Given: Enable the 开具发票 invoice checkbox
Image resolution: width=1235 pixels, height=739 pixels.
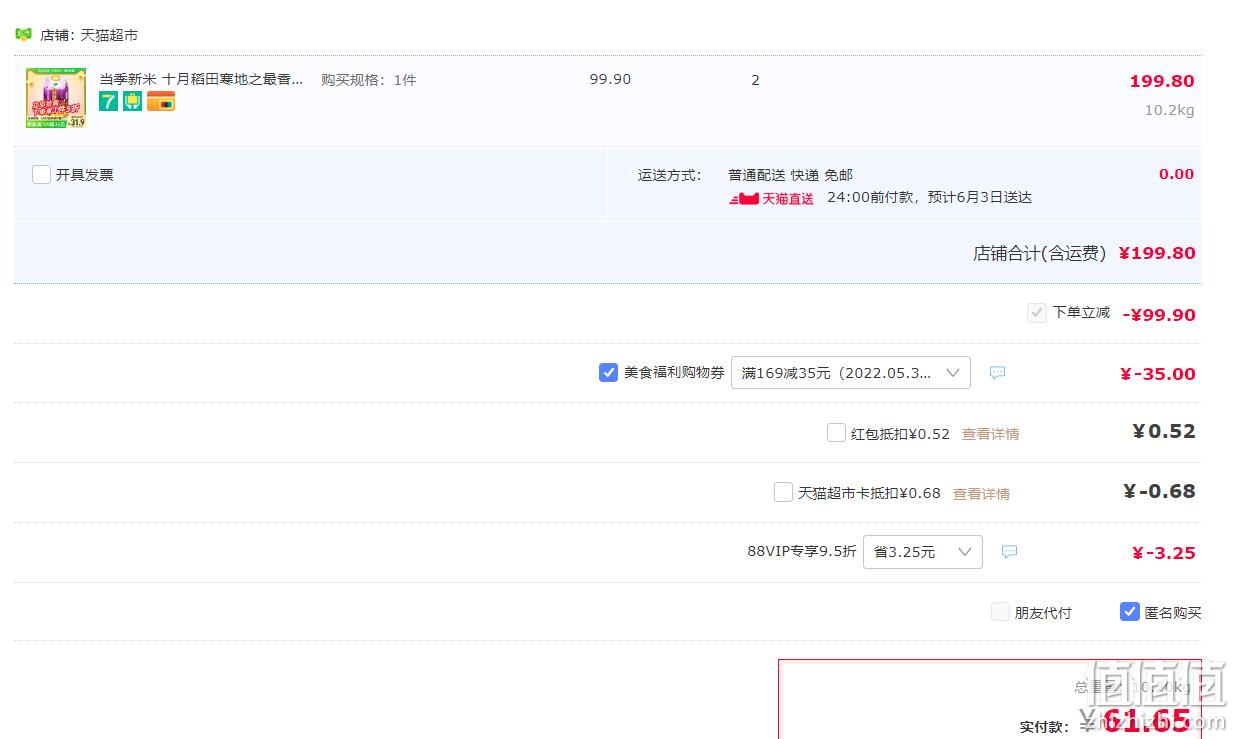Looking at the screenshot, I should 41,175.
